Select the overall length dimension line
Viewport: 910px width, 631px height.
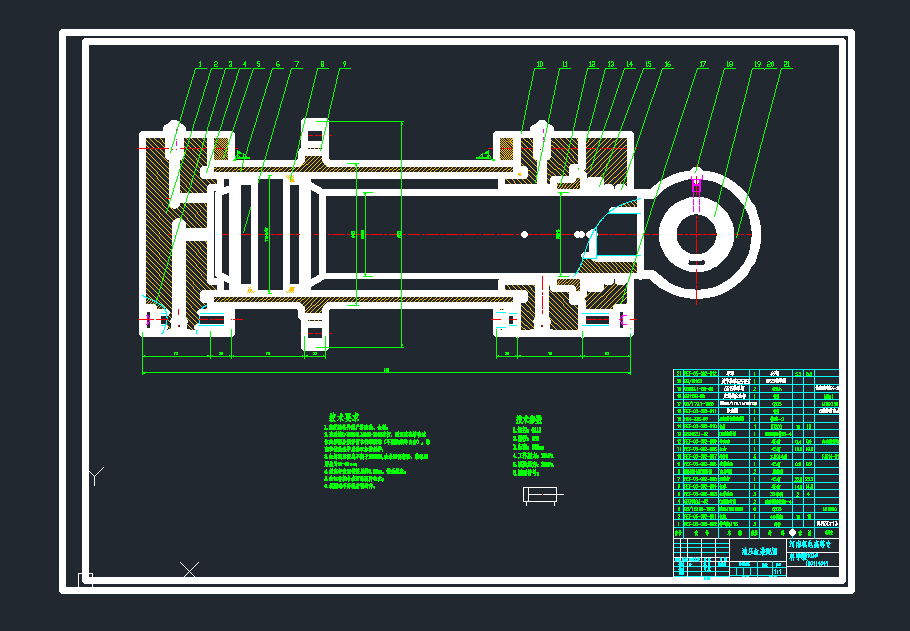(386, 372)
